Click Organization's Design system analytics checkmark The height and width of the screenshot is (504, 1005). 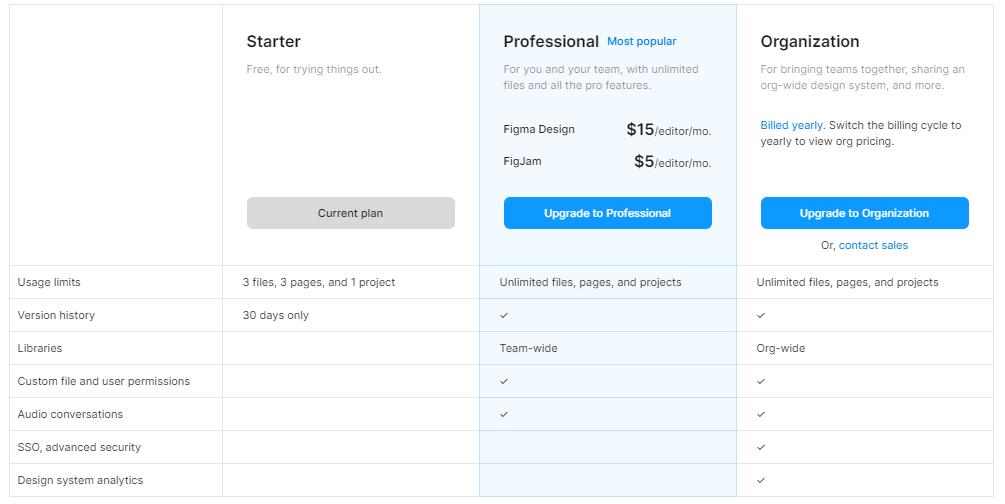pos(761,480)
